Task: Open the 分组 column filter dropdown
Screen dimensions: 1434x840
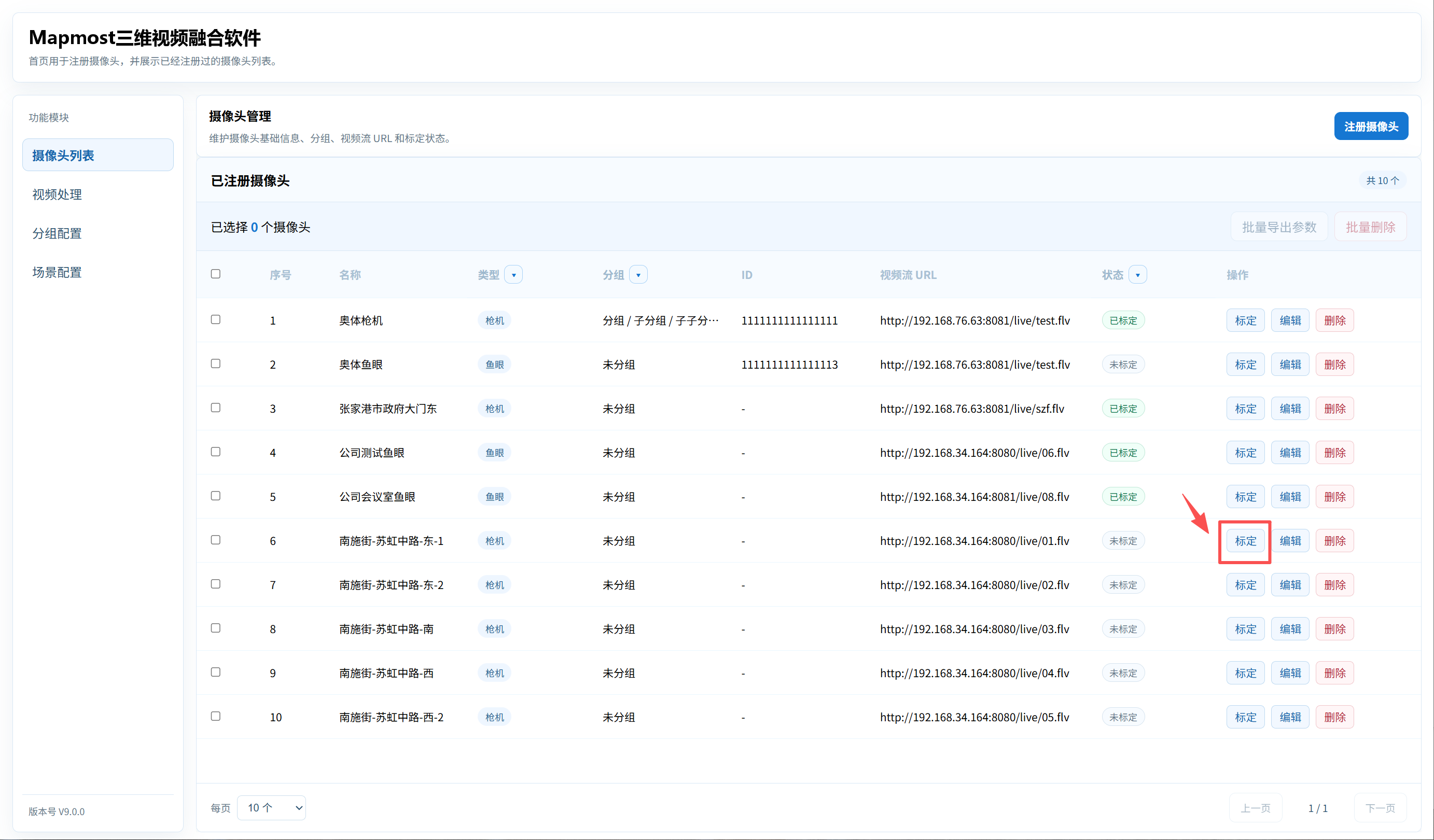Action: click(638, 275)
